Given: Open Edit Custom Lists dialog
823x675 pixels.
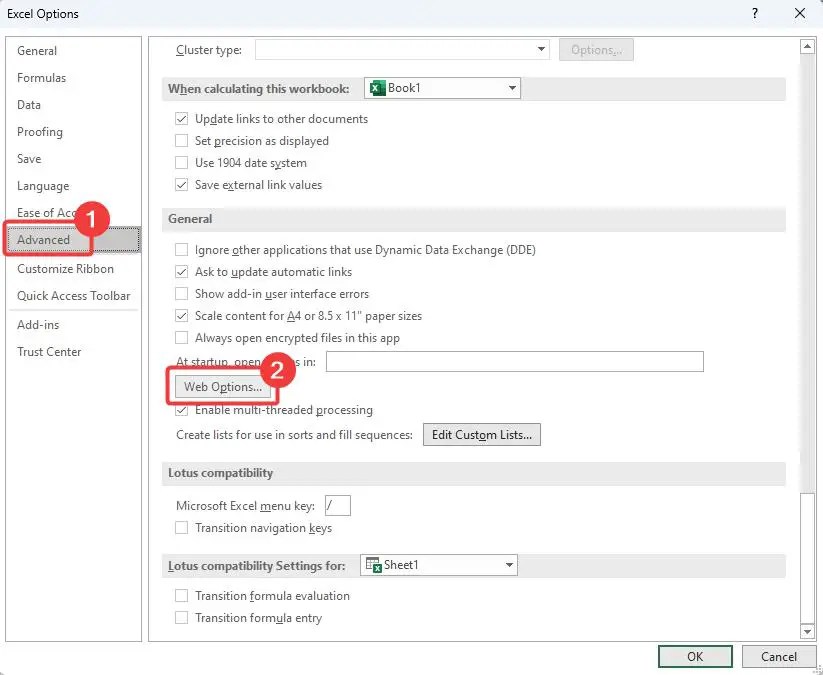Looking at the screenshot, I should [482, 435].
